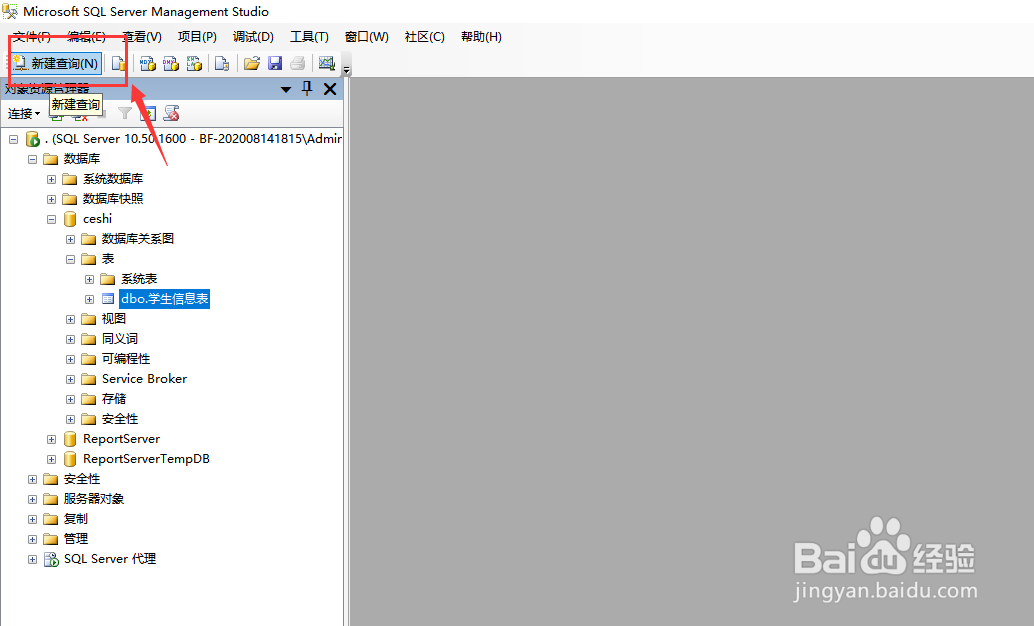The image size is (1034, 626).
Task: Expand the 数据库关系图 folder
Action: (x=71, y=239)
